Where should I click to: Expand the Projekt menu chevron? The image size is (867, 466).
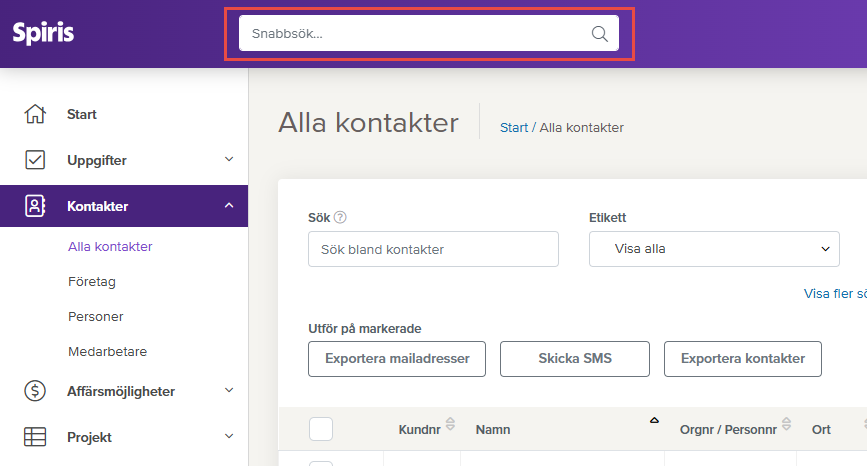229,437
